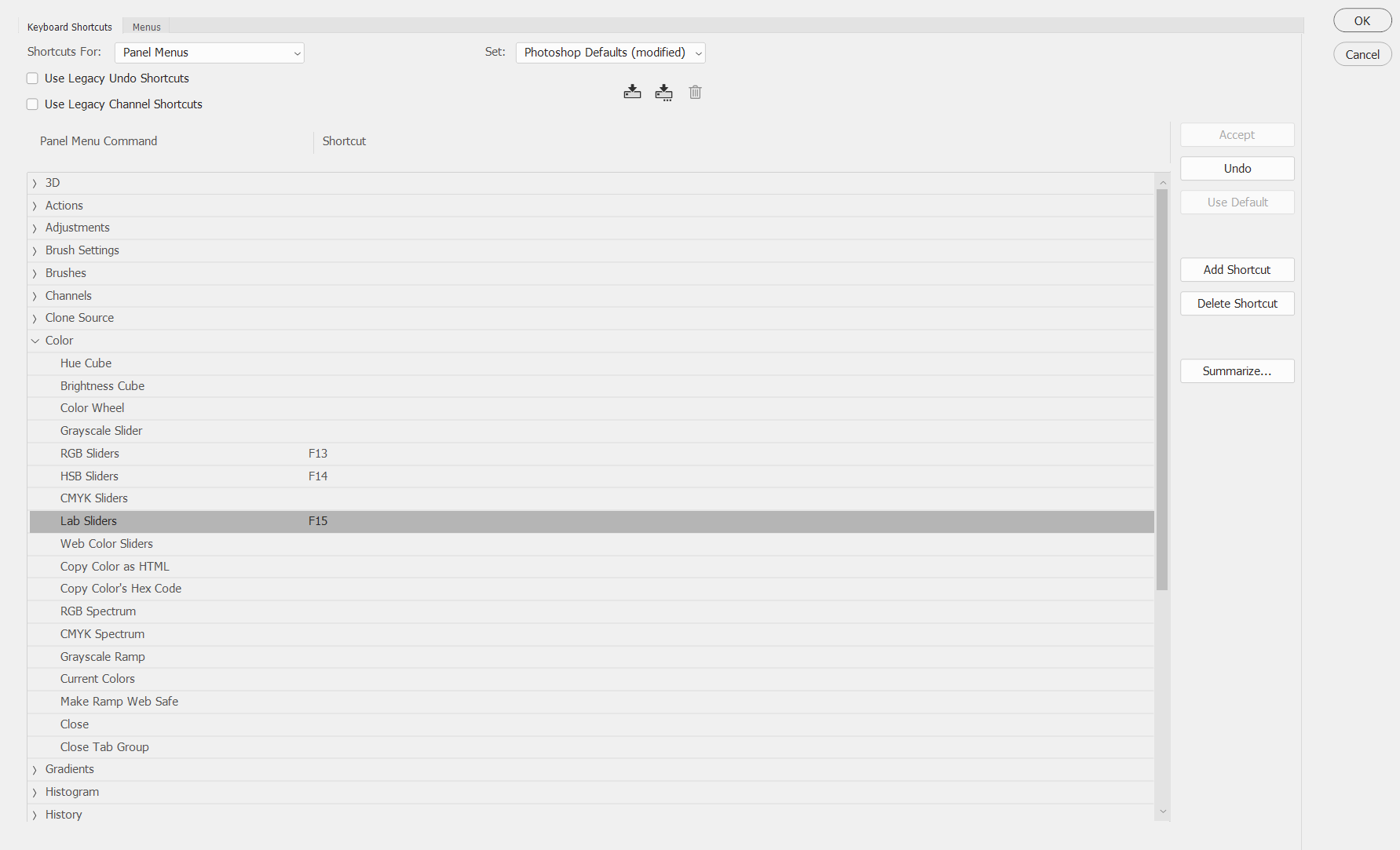Expand the Clone Source group
Screen dimensions: 1400x850
pyautogui.click(x=35, y=318)
